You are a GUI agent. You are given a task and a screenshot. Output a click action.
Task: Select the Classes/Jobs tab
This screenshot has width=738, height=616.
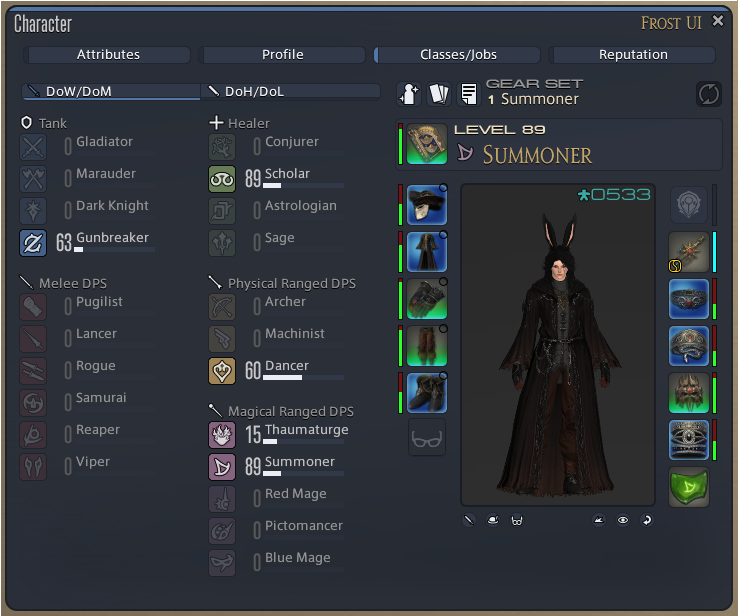pos(457,55)
